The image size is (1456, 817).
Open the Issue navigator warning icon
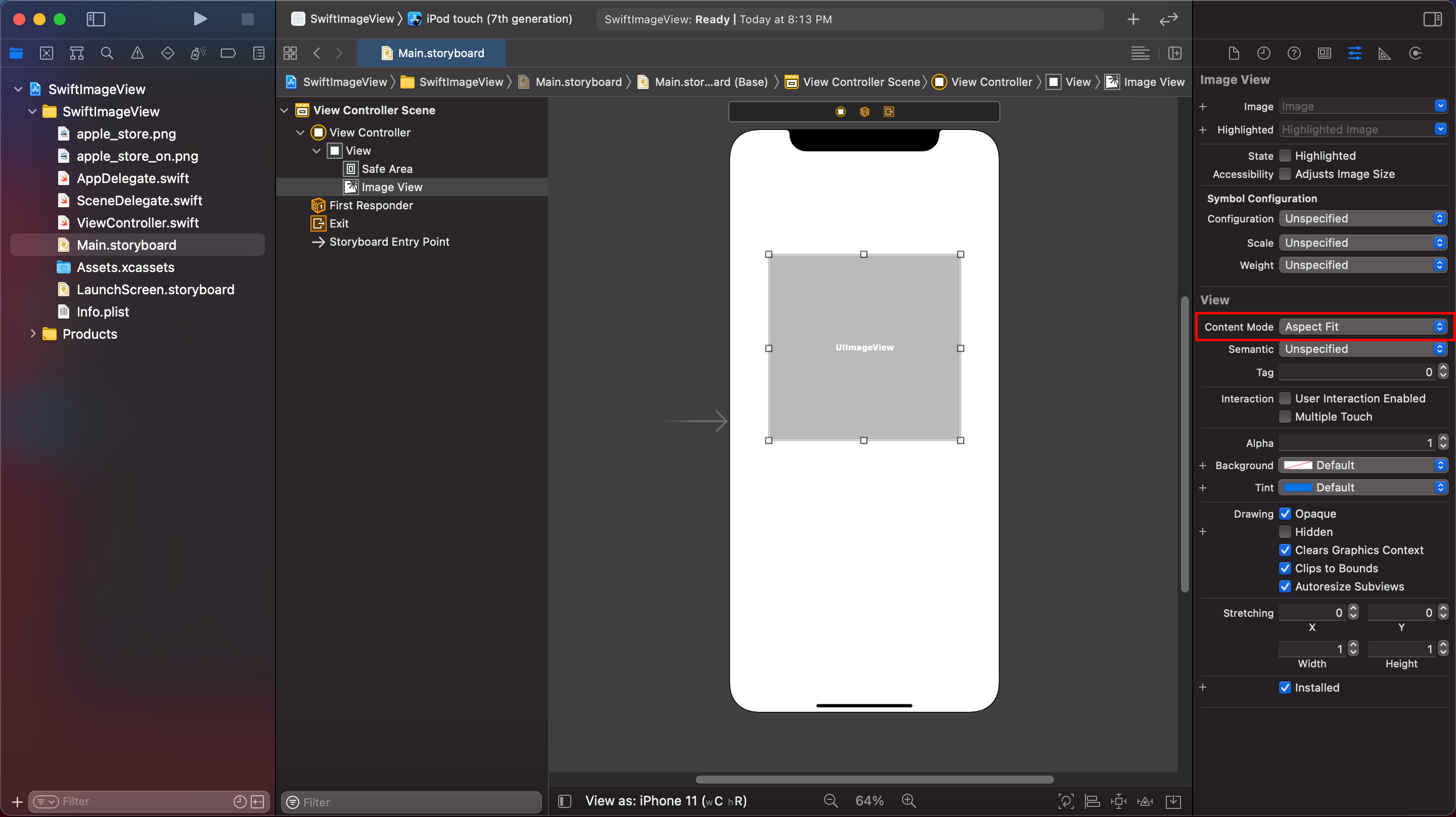[138, 53]
